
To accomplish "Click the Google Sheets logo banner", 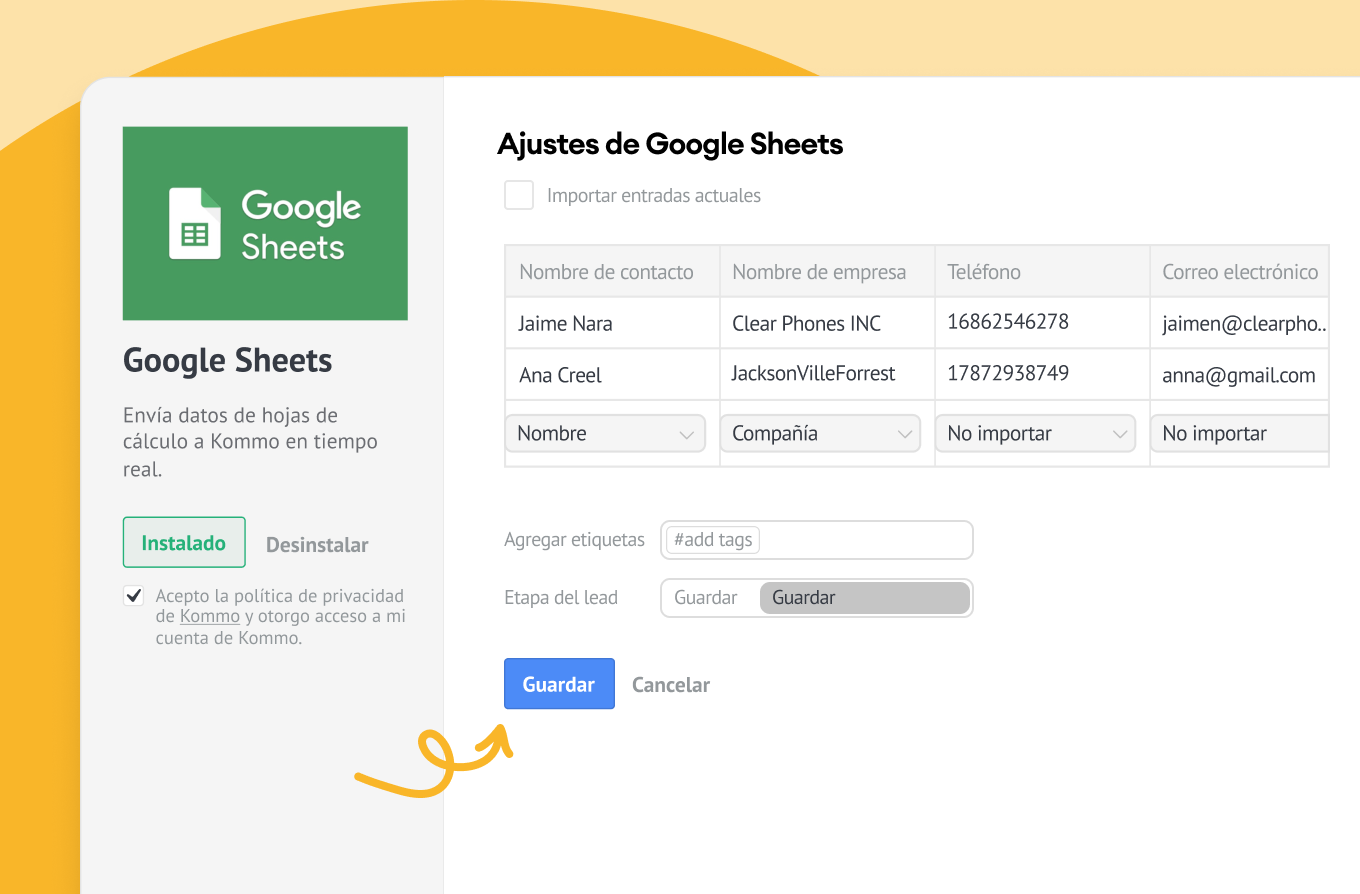I will click(265, 223).
